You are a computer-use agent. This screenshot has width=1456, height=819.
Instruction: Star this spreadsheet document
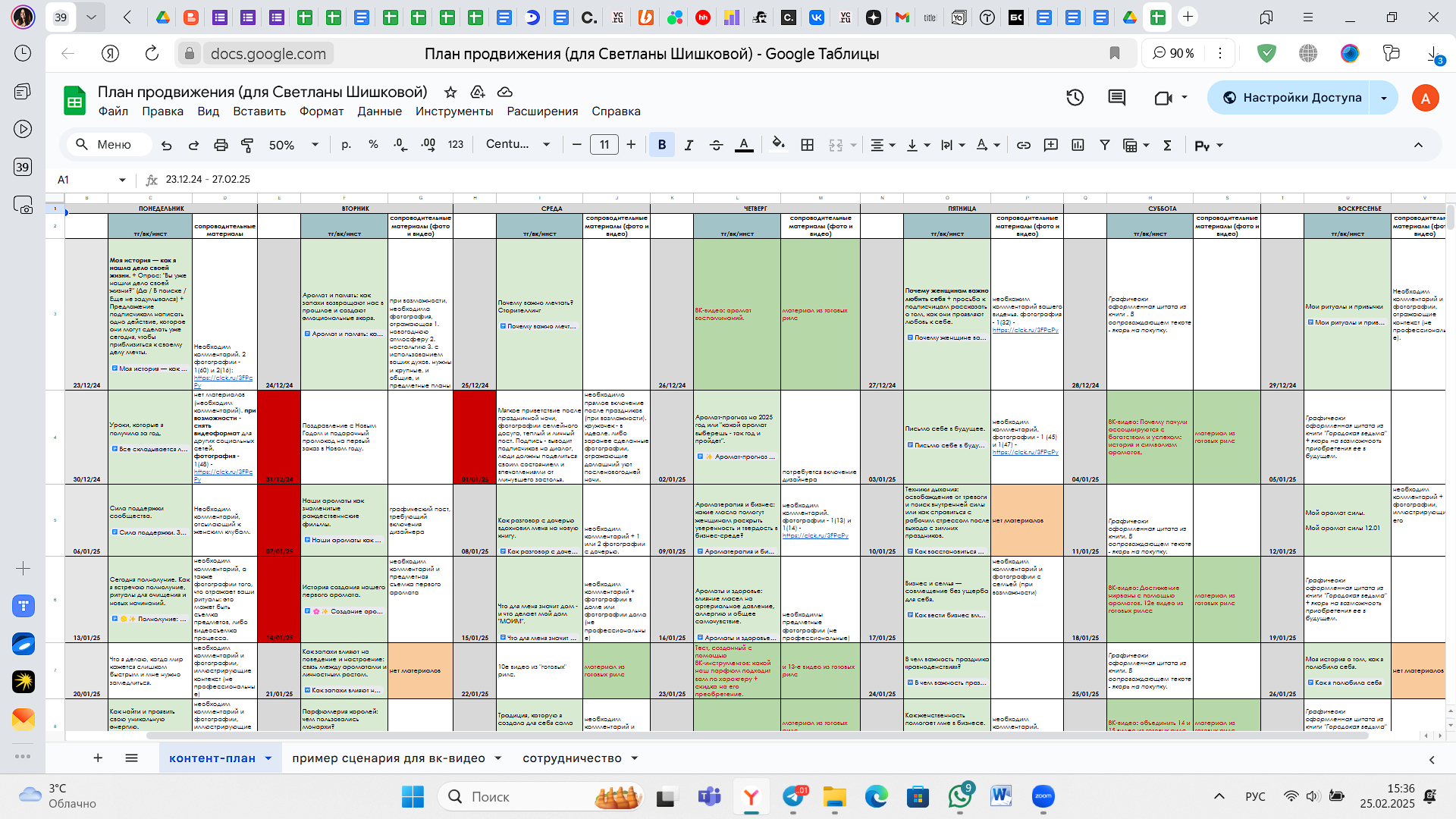[x=450, y=92]
